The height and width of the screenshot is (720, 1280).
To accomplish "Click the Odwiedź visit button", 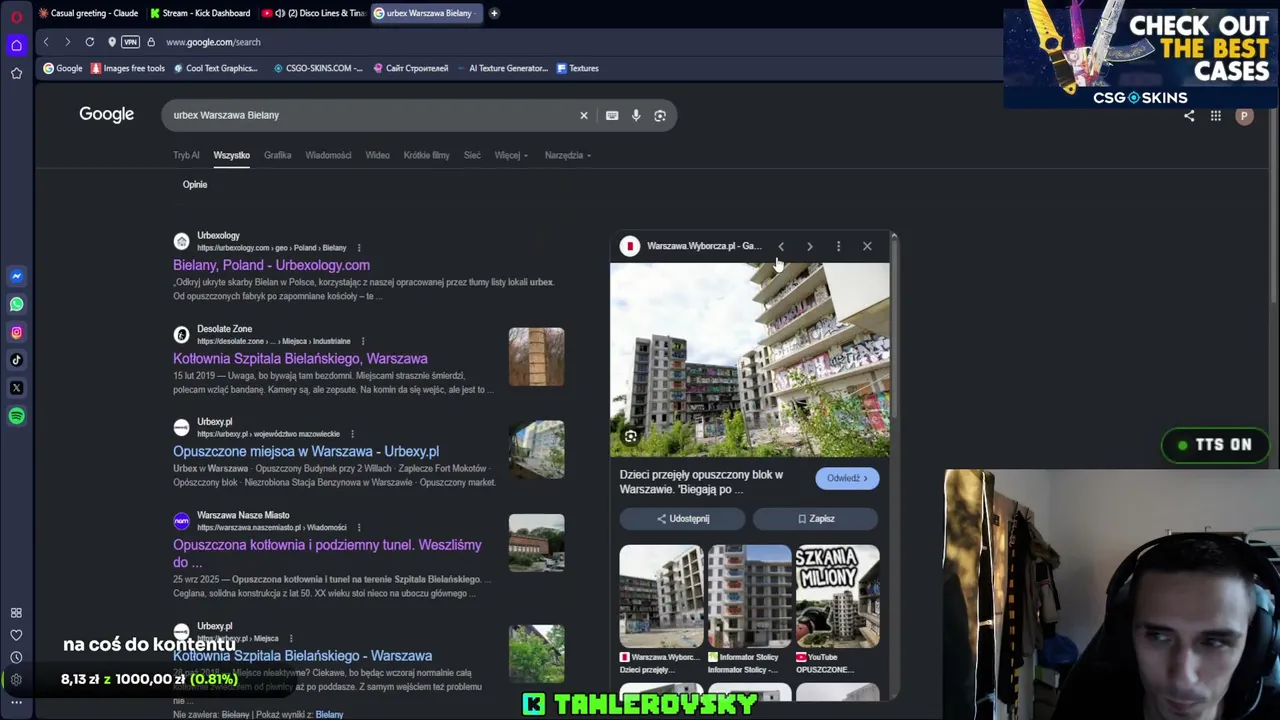I will (x=847, y=478).
